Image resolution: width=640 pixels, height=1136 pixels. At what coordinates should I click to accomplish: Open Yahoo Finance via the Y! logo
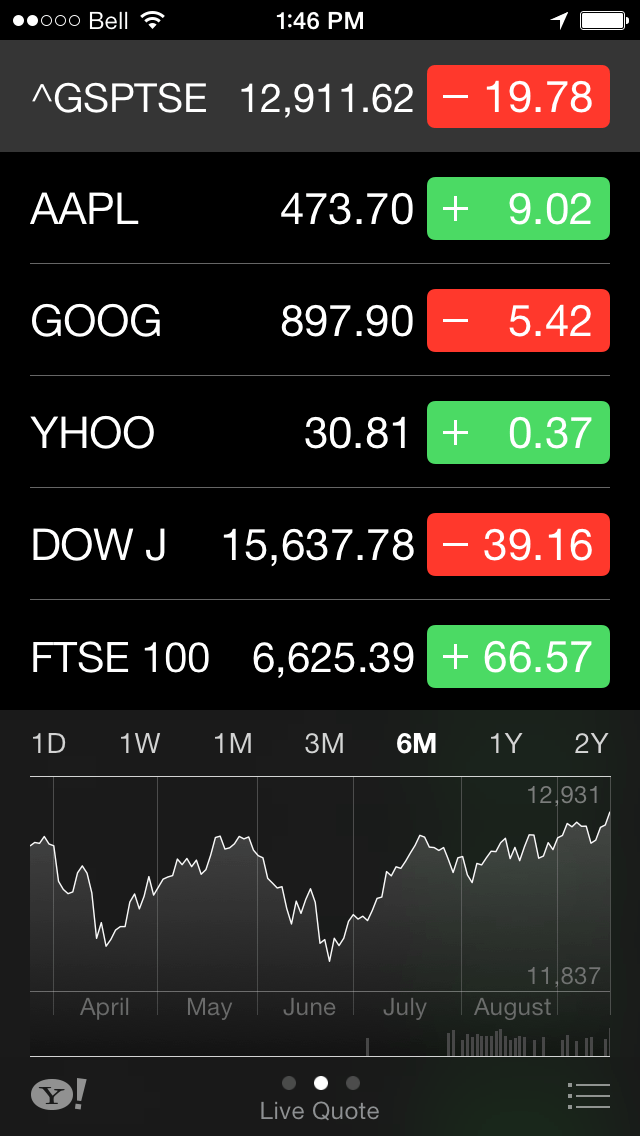(x=58, y=1094)
